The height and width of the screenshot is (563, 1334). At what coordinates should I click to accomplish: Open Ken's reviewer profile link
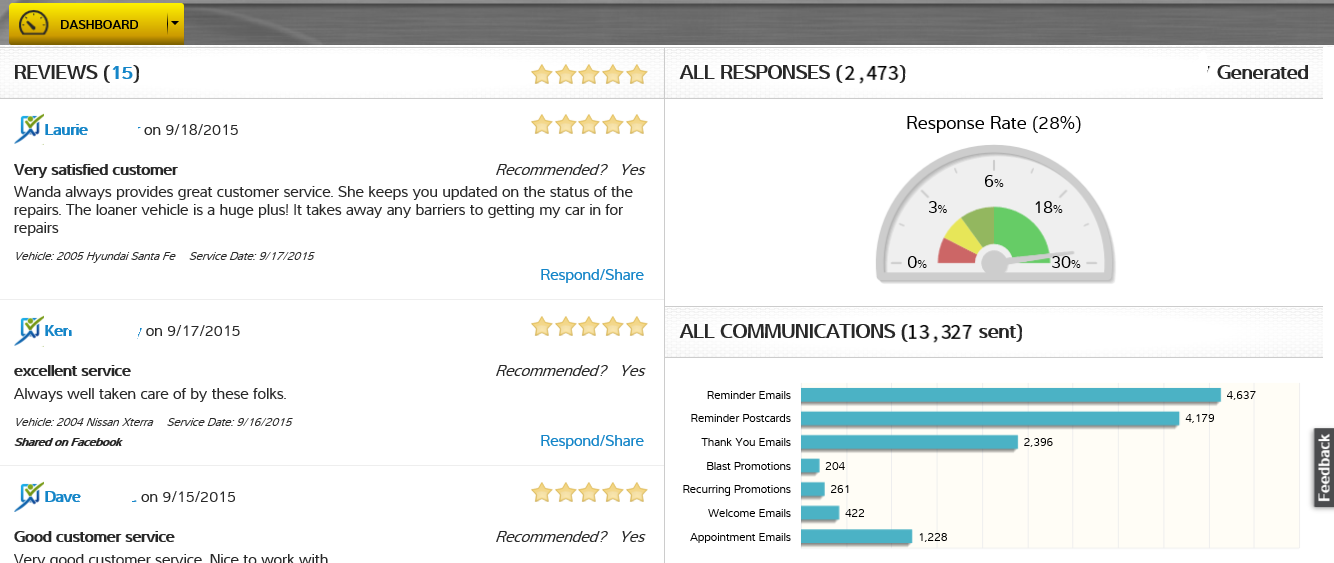[58, 331]
